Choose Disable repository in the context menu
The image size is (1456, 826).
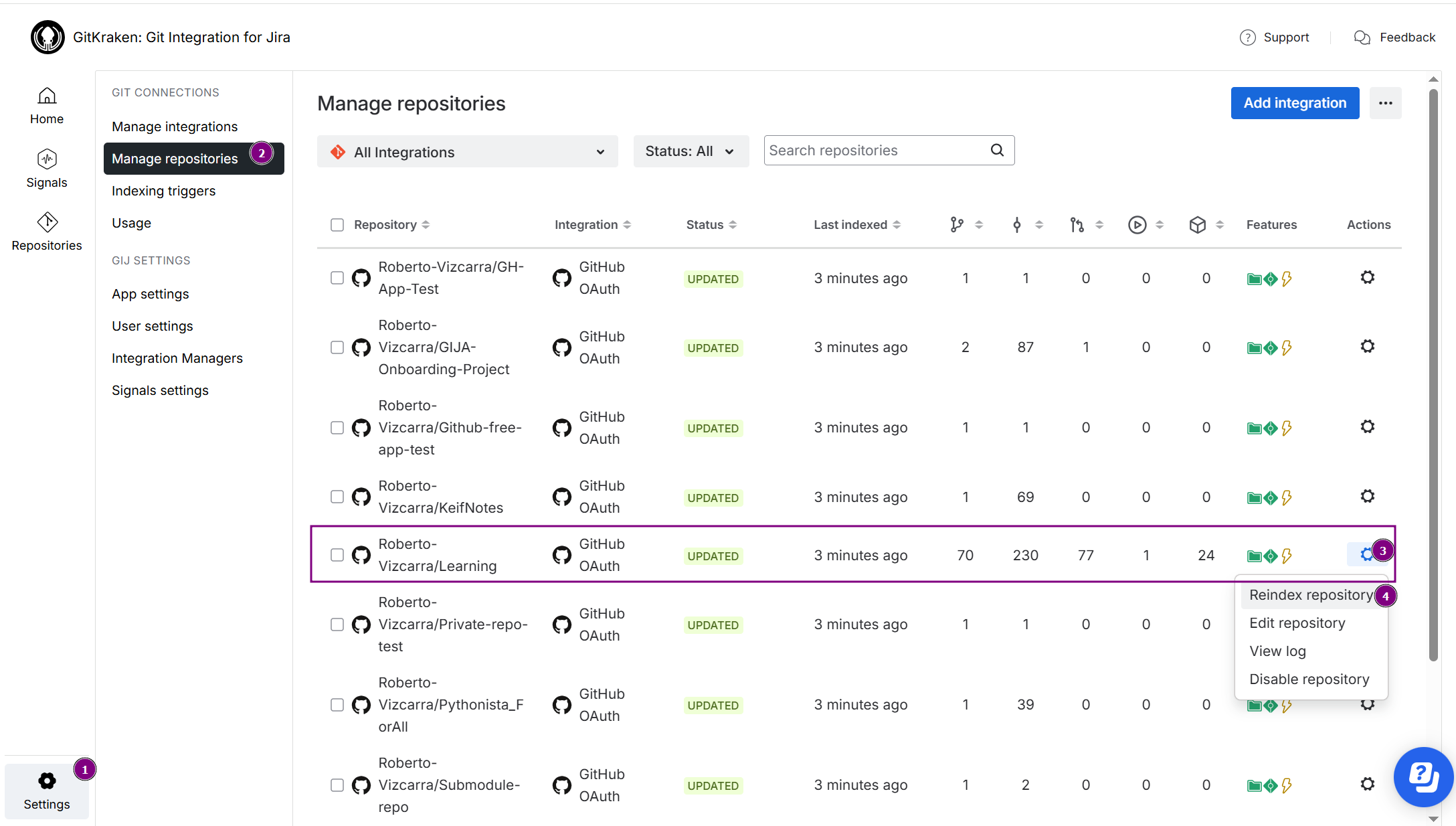pyautogui.click(x=1309, y=679)
